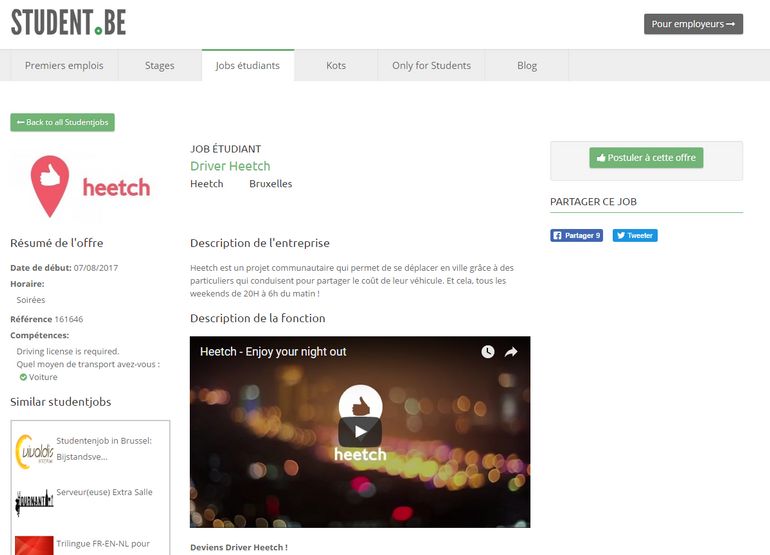The image size is (770, 555).
Task: Click the Heetch company name text
Action: tap(207, 184)
